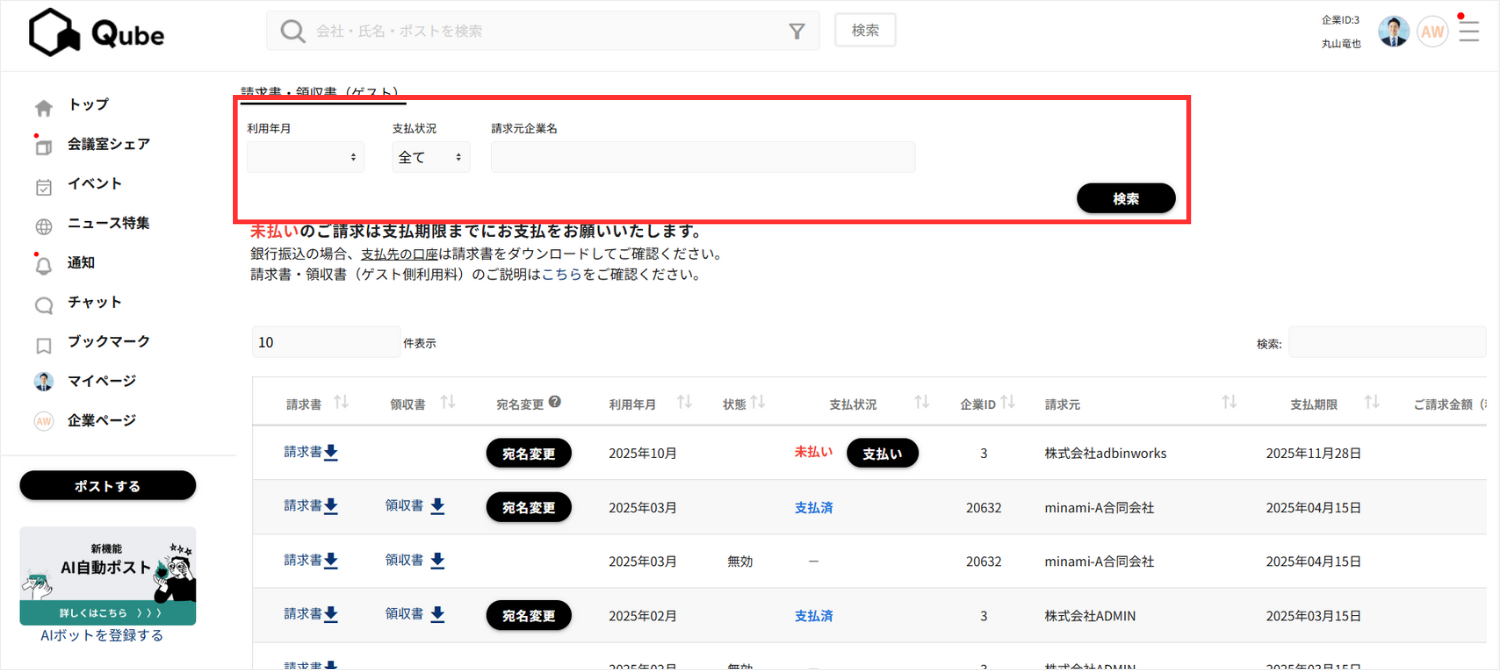Download the minami-A合同会社 支払済 領収書
Screen dimensions: 1500x670
pyautogui.click(x=437, y=507)
